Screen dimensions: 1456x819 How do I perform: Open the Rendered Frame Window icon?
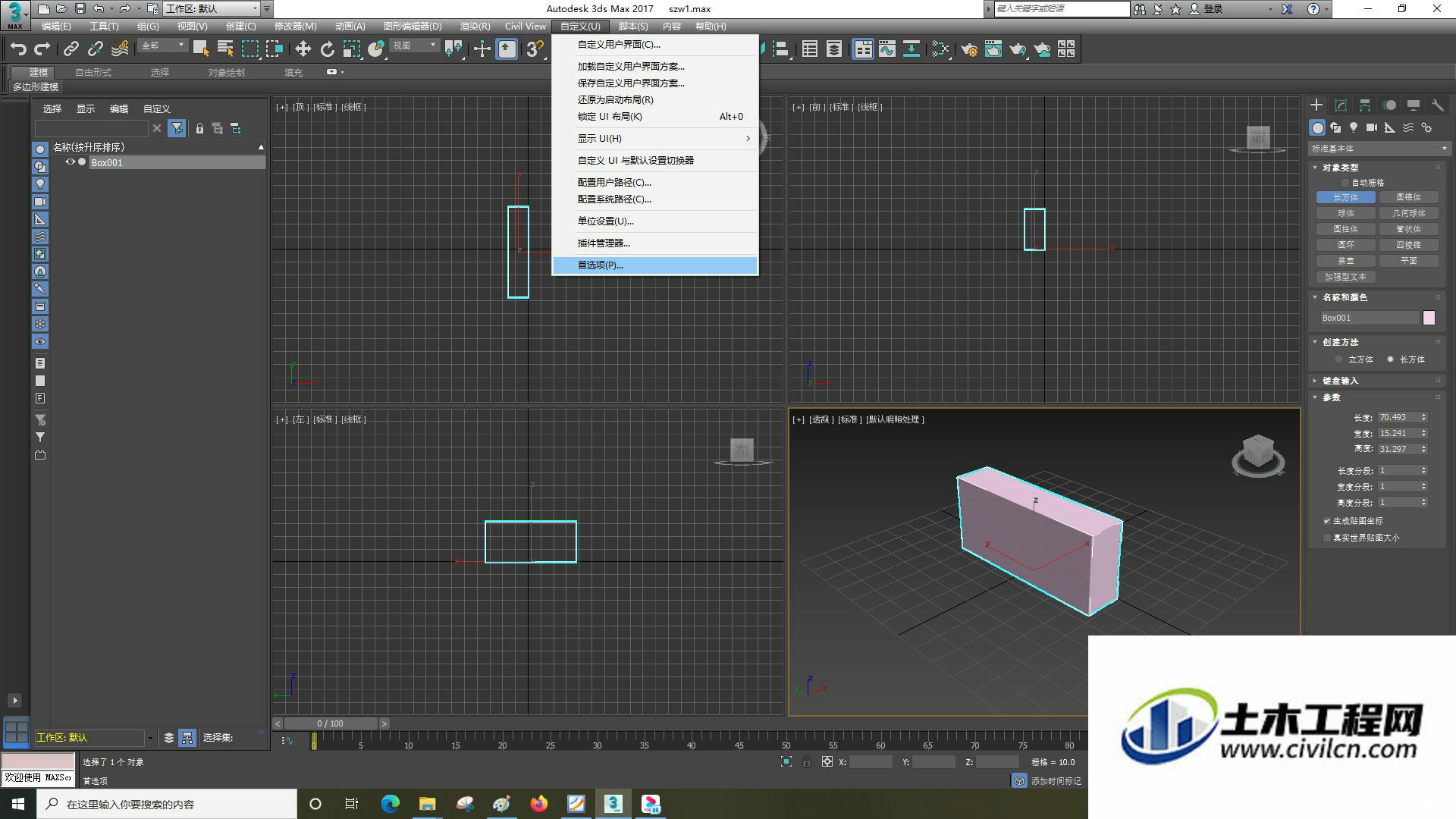[993, 49]
